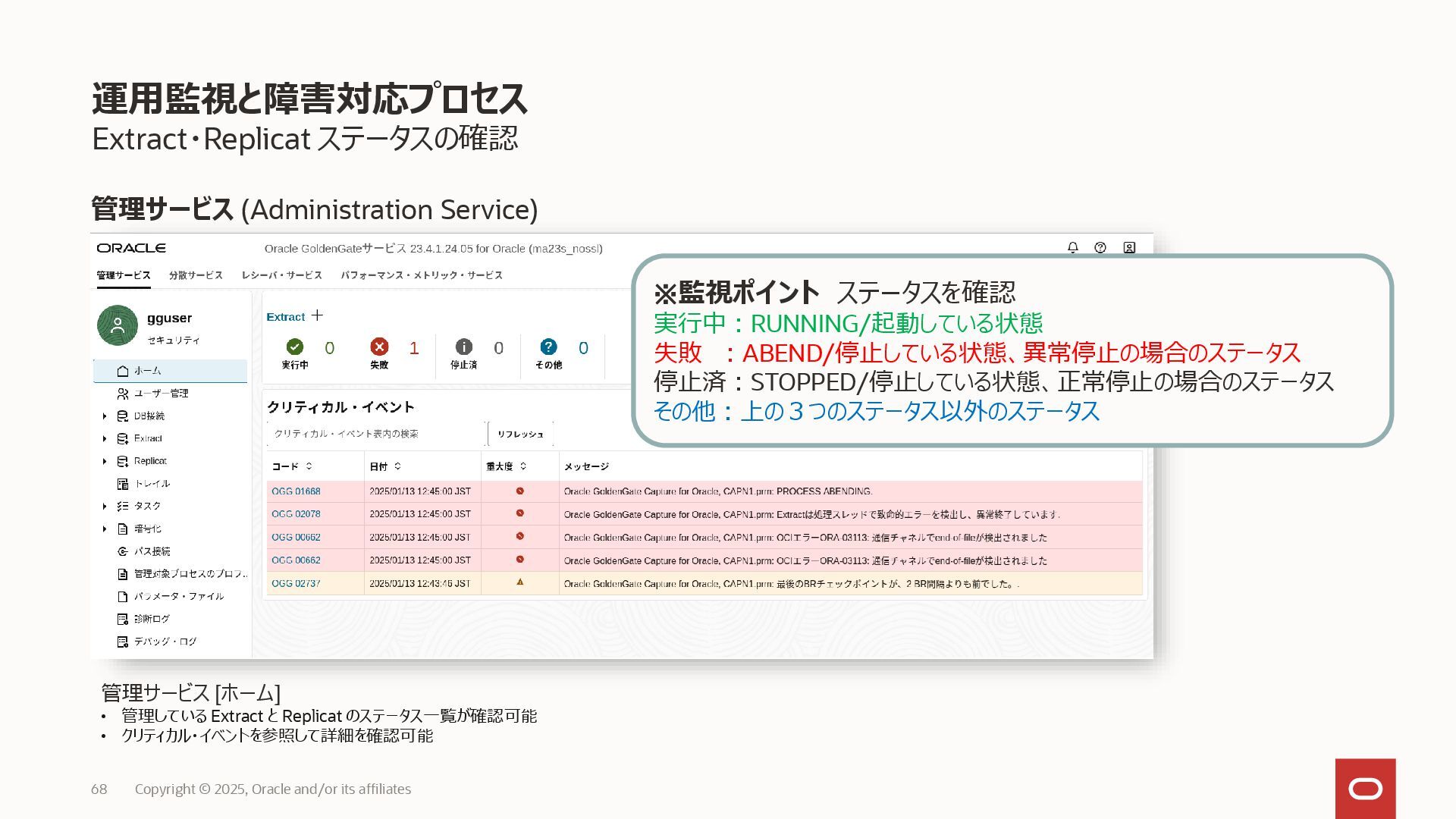1456x819 pixels.
Task: Click the plus icon next to Extract
Action: pyautogui.click(x=317, y=315)
